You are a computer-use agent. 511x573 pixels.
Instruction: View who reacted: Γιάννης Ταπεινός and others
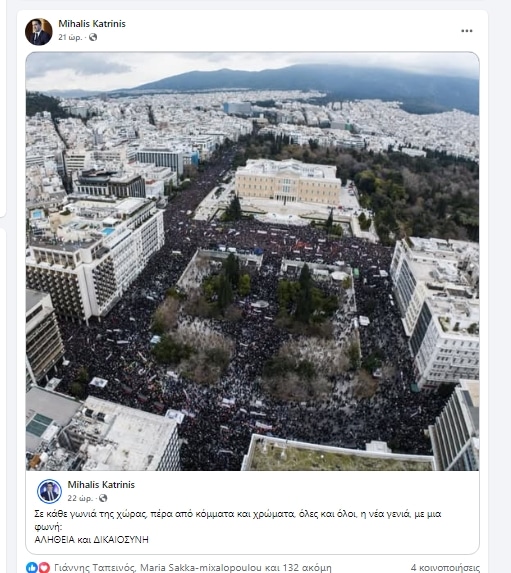click(x=193, y=568)
